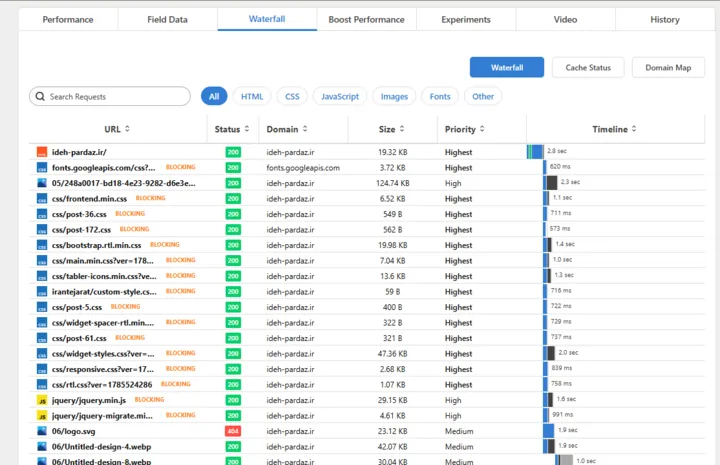Click the search magnifier icon in Search Requests
Image resolution: width=720 pixels, height=465 pixels.
pos(40,96)
